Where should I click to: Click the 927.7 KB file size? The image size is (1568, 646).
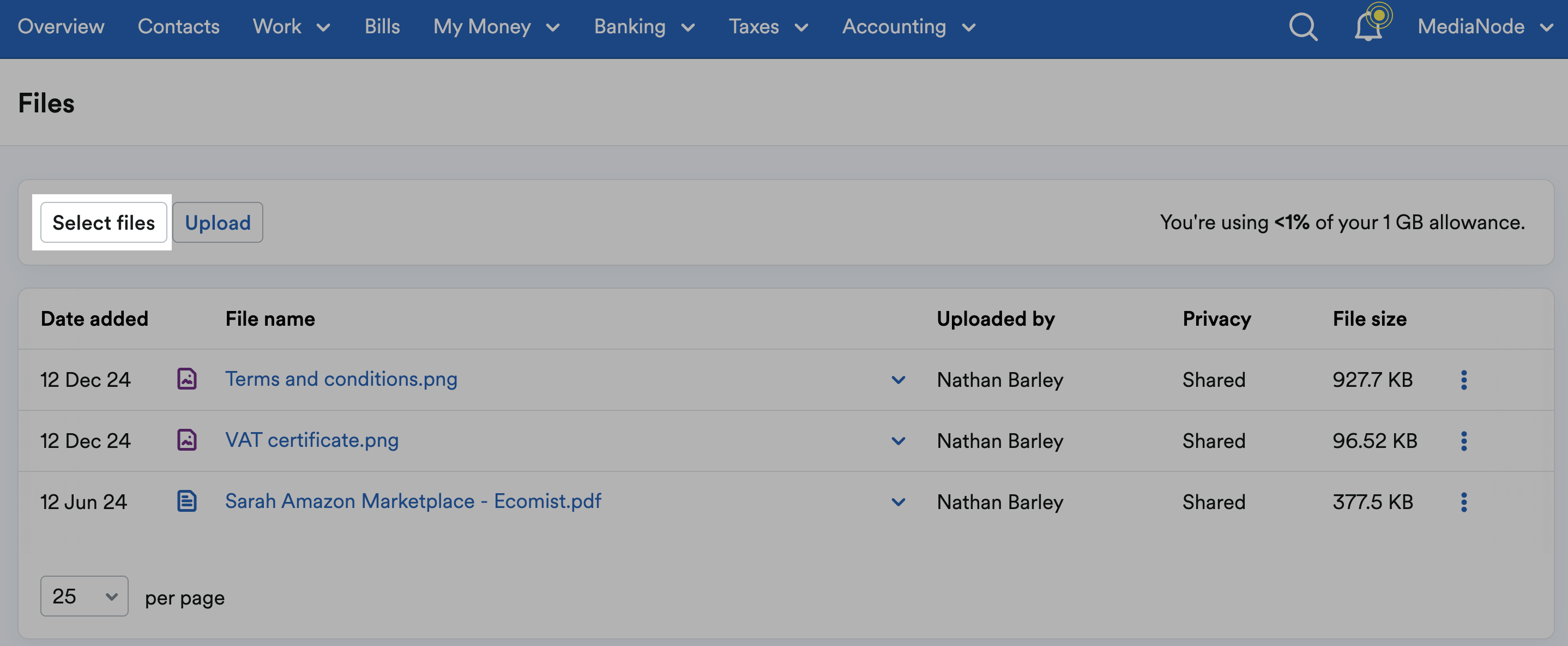click(1373, 380)
